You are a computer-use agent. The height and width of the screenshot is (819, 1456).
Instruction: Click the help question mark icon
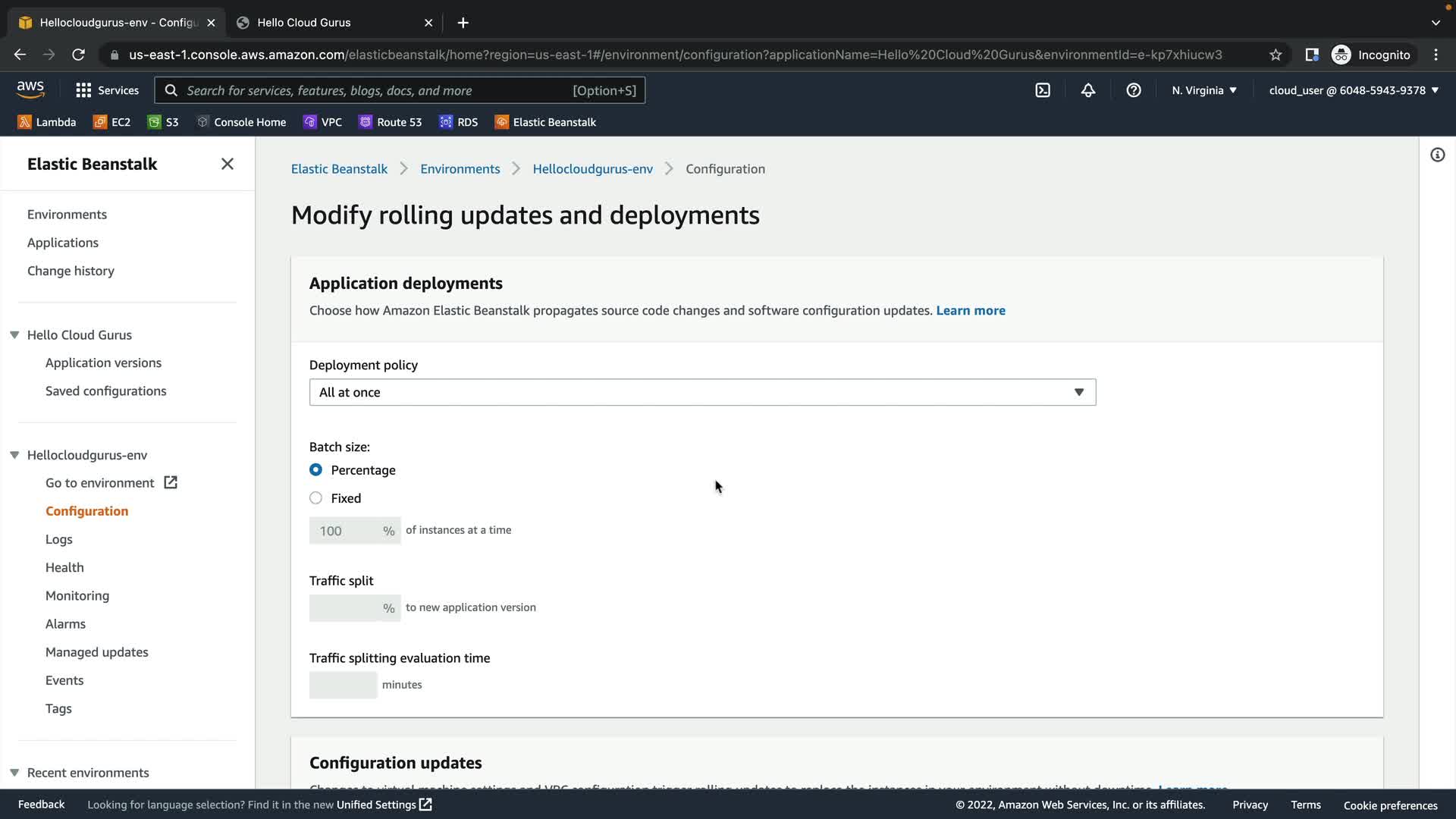click(1134, 90)
